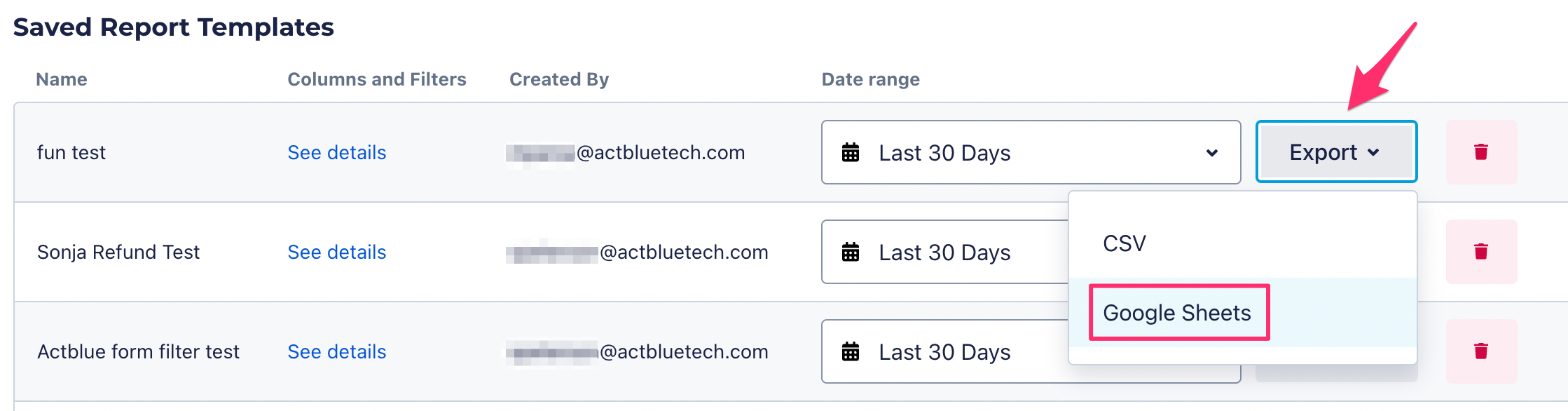Select Google Sheets export option
Screen dimensions: 1568x411
tap(1177, 313)
